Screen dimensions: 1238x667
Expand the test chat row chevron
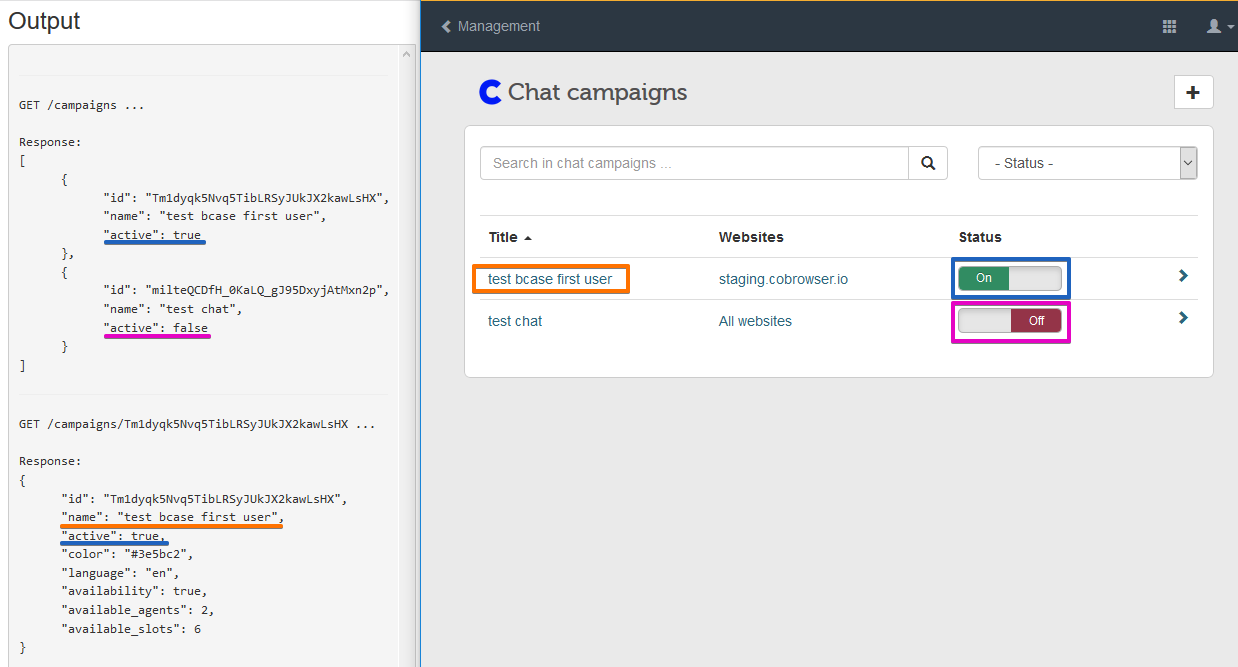(1183, 317)
